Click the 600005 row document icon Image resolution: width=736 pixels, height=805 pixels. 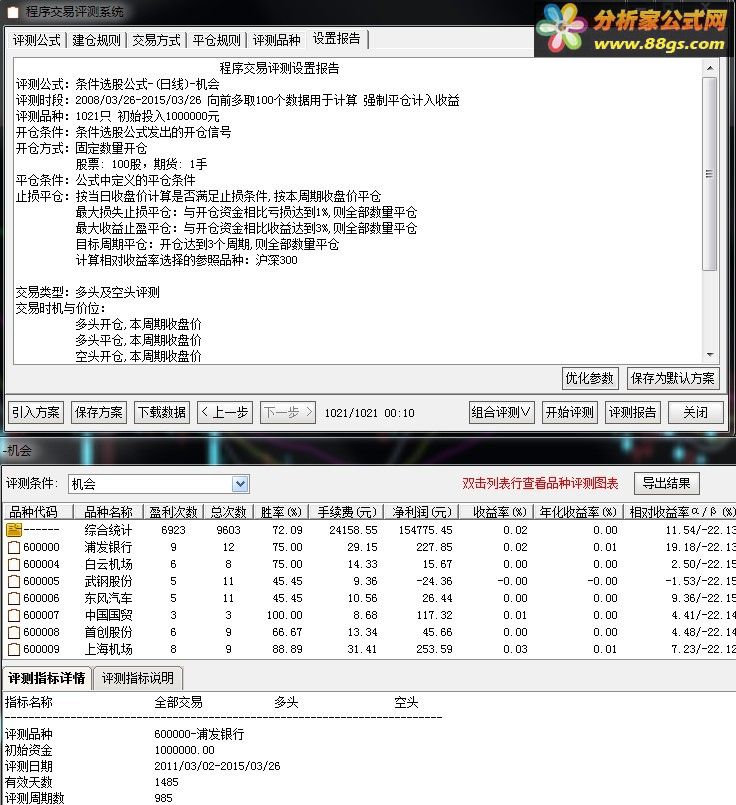click(14, 581)
